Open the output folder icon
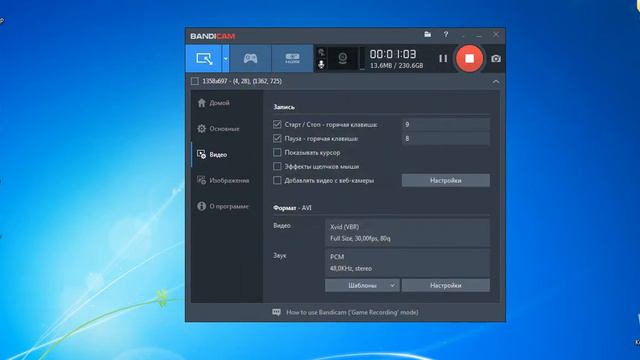The height and width of the screenshot is (360, 640). [427, 35]
